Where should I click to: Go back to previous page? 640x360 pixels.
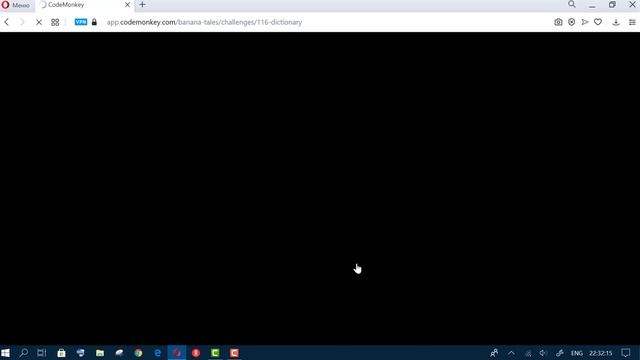(7, 22)
